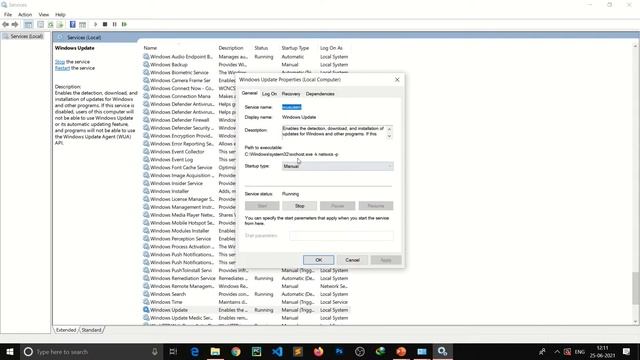
Task: Select the Windows Update Medic Service row
Action: pos(246,318)
